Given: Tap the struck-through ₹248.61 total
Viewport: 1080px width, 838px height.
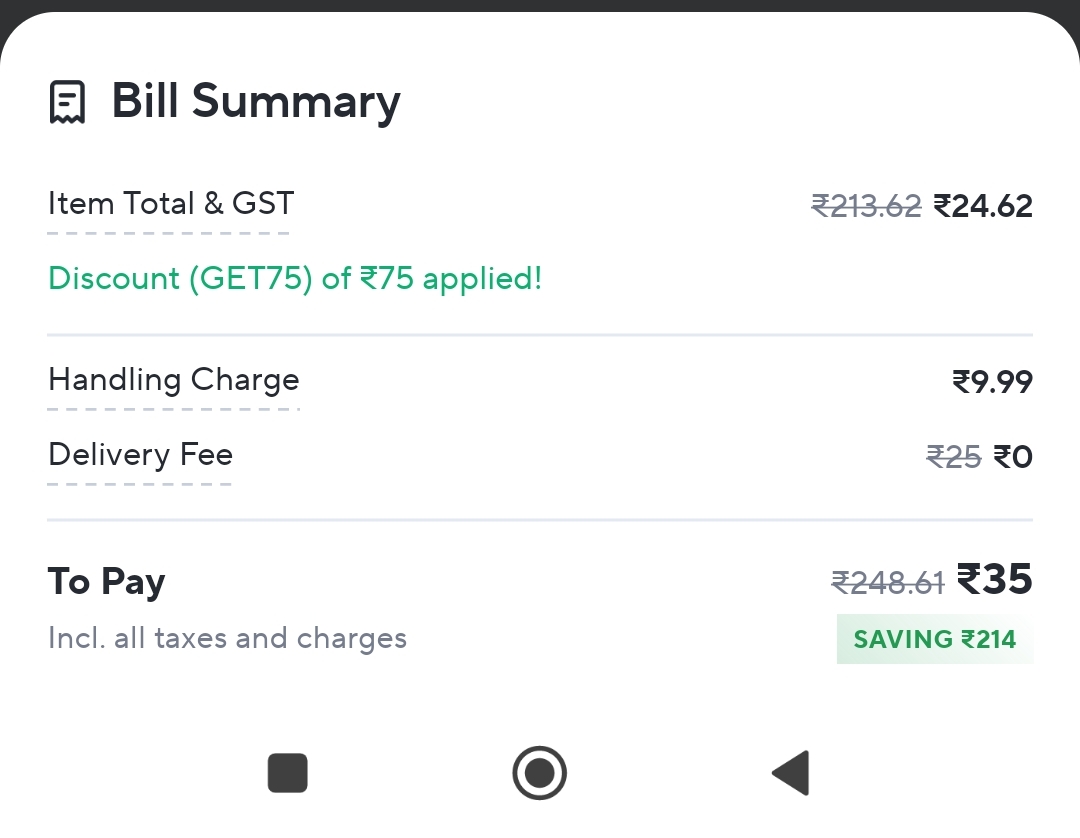Looking at the screenshot, I should (x=888, y=582).
